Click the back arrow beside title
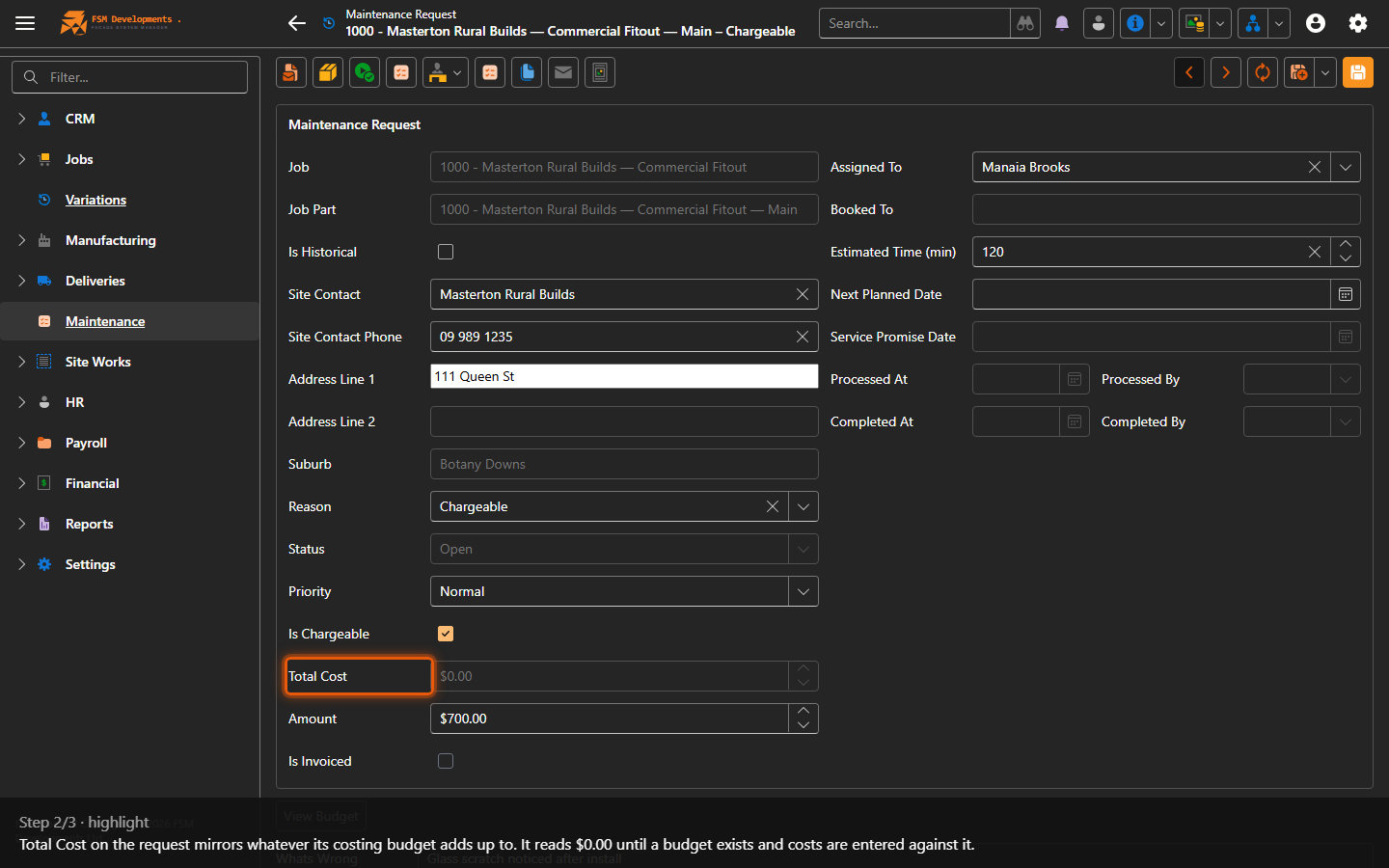Image resolution: width=1389 pixels, height=868 pixels. point(297,23)
